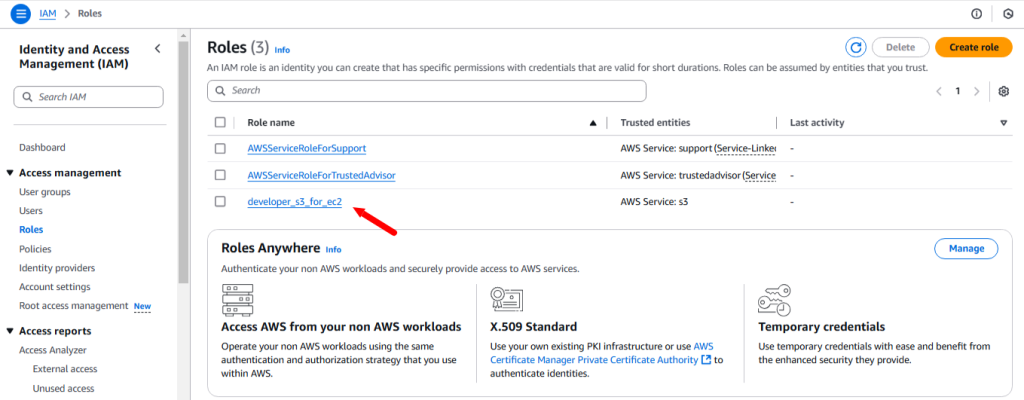
Task: Click the New badge beside Root access management
Action: pos(142,306)
